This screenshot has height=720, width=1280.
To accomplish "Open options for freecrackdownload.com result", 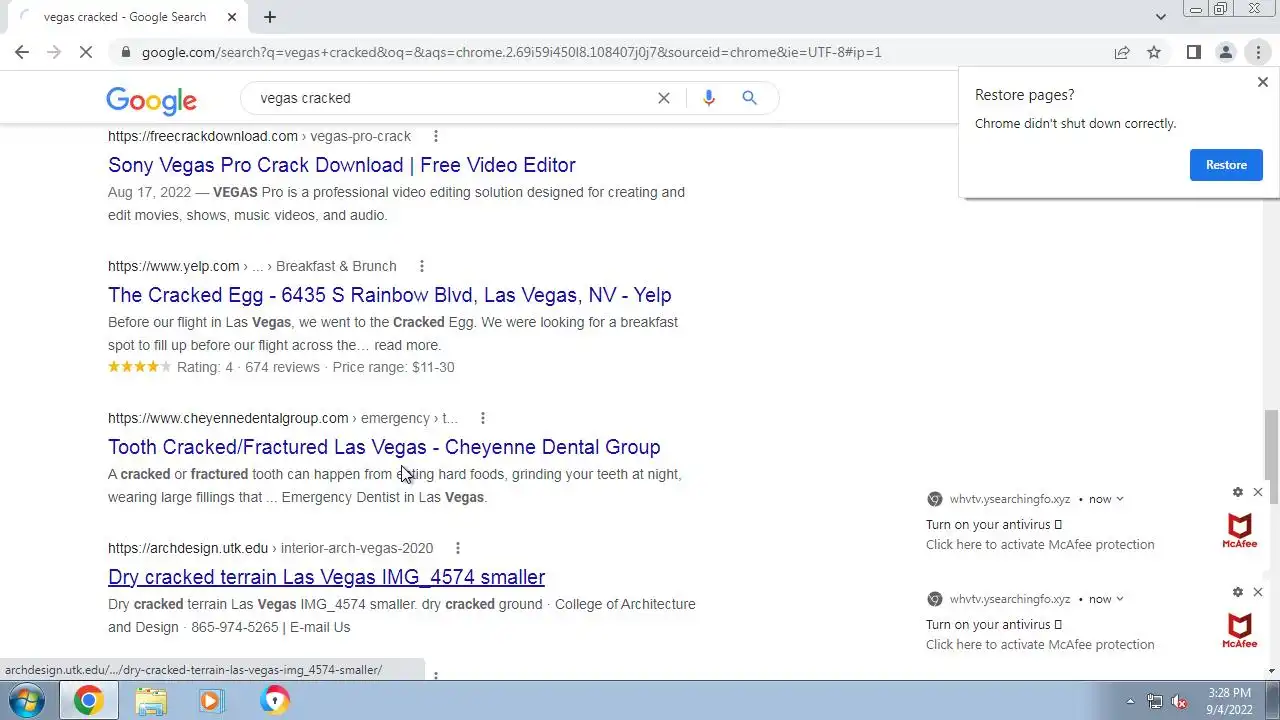I will coord(435,136).
